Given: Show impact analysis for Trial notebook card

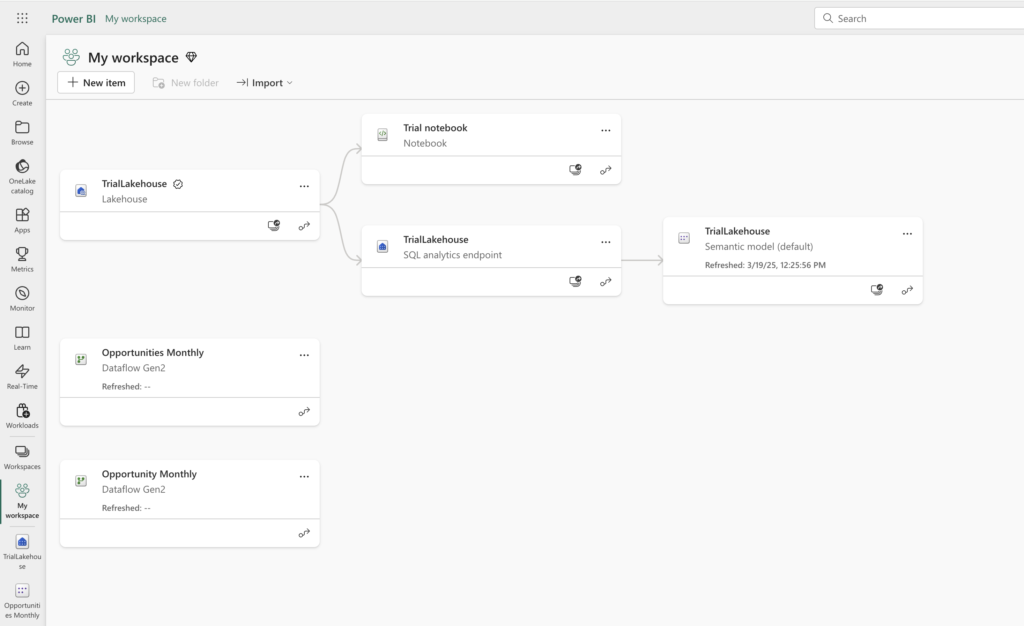Looking at the screenshot, I should 575,170.
